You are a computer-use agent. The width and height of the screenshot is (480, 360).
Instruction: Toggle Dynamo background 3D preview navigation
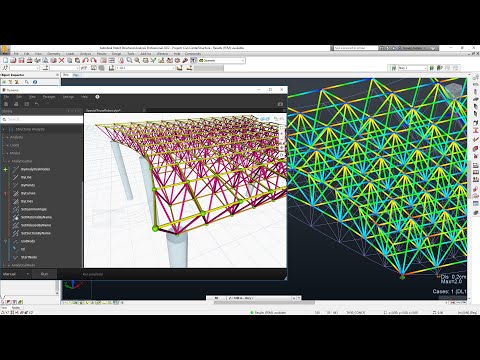coord(265,119)
